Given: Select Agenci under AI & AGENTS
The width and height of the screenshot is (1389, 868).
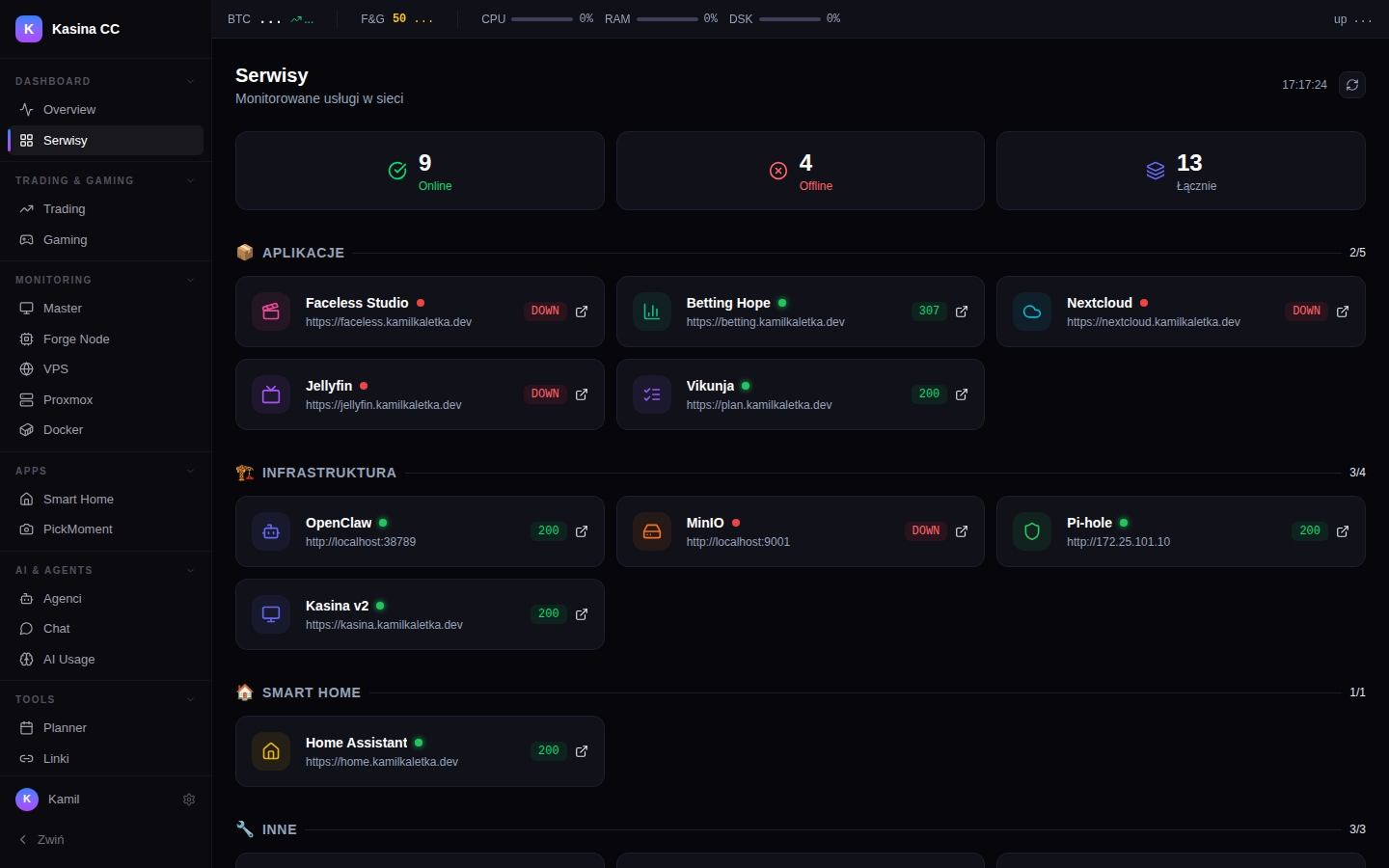Looking at the screenshot, I should pyautogui.click(x=60, y=598).
